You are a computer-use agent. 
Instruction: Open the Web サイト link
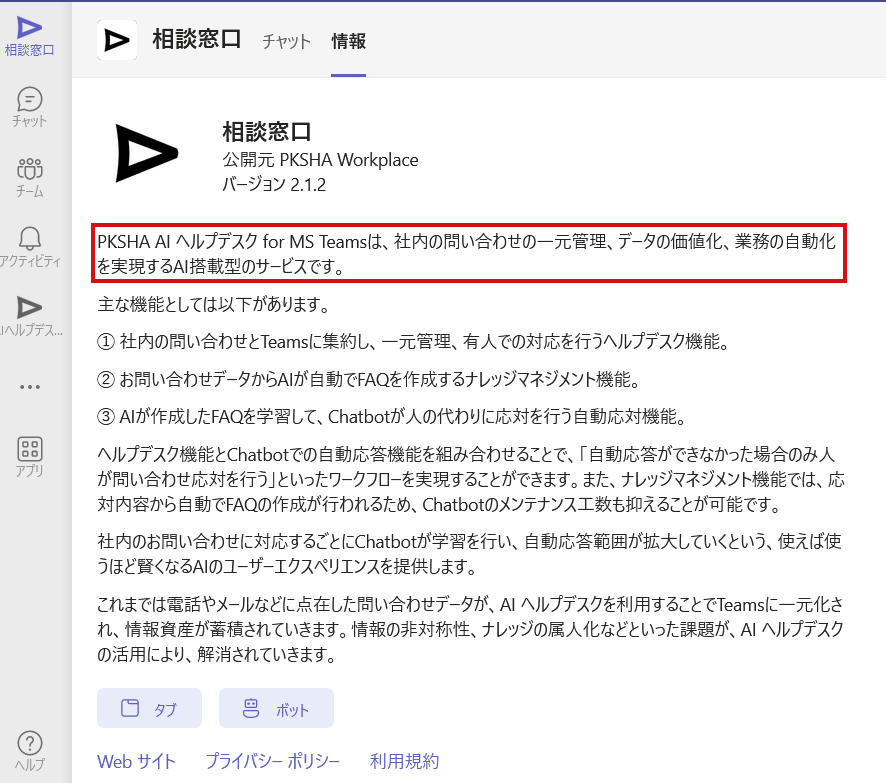click(x=136, y=762)
